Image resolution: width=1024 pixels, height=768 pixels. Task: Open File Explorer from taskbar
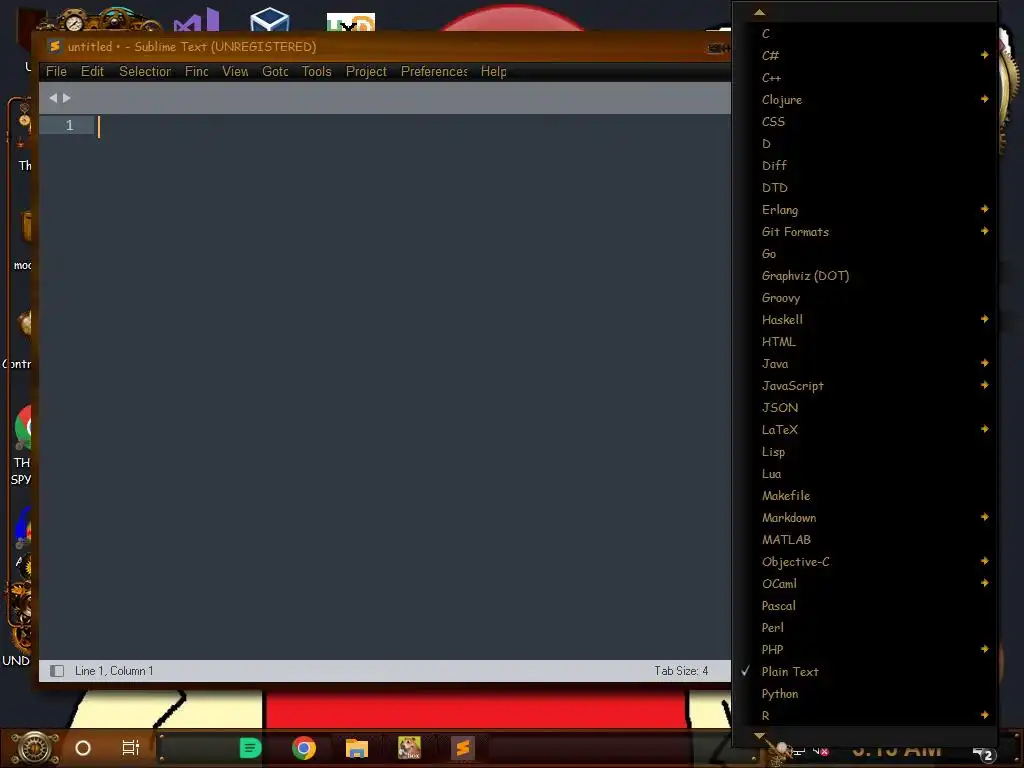click(x=357, y=748)
